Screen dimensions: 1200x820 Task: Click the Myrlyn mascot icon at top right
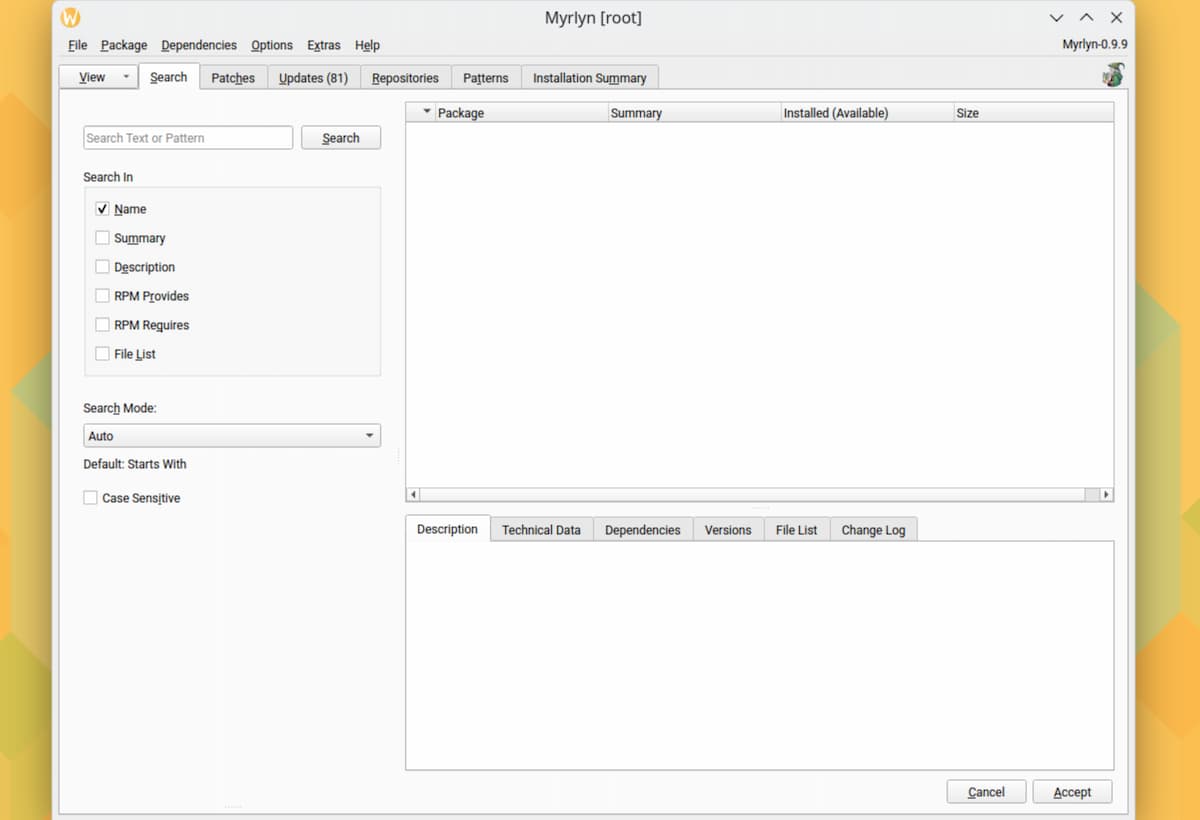pos(1112,75)
